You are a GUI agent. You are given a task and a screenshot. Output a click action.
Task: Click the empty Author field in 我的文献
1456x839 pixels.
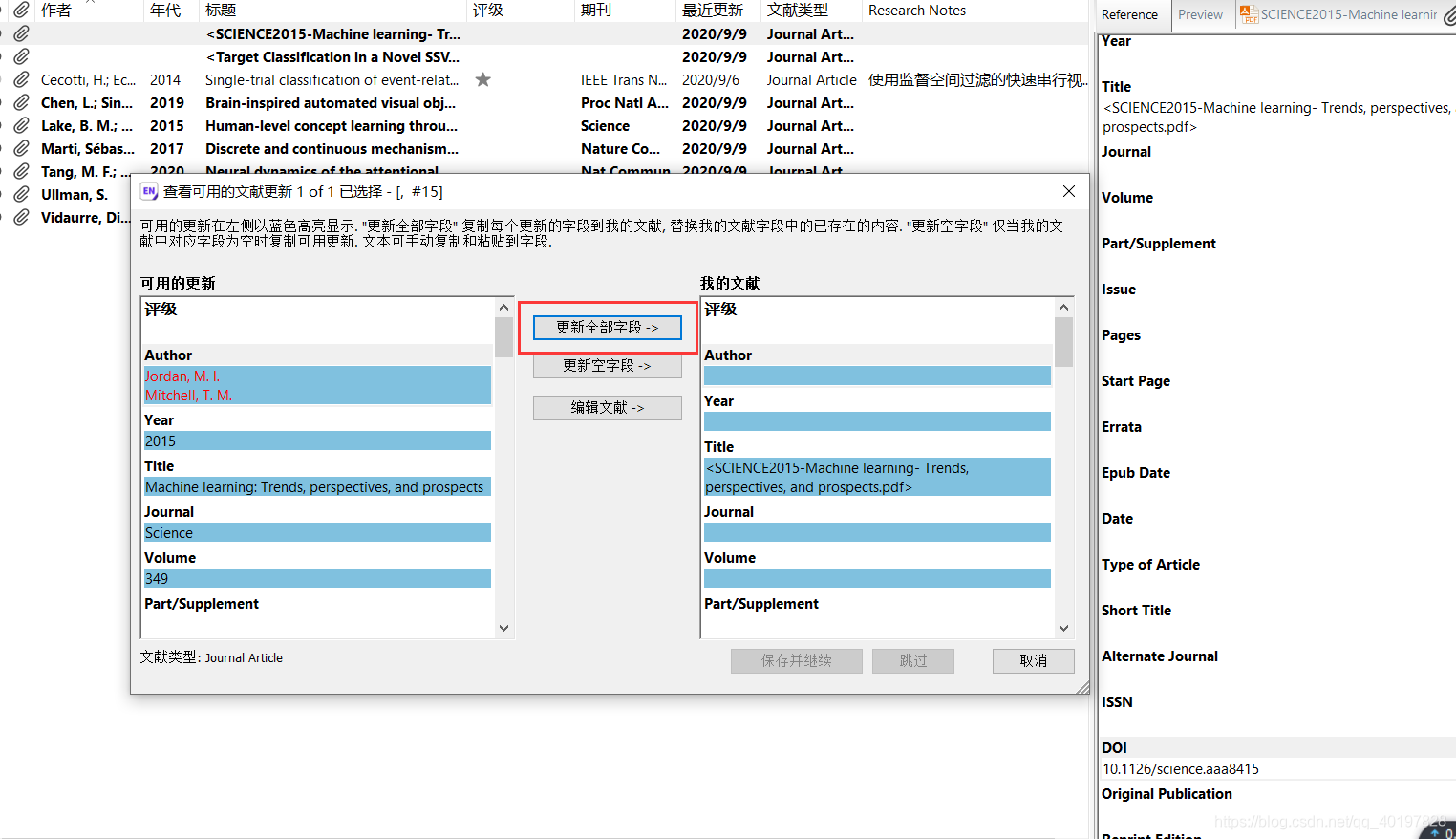877,376
